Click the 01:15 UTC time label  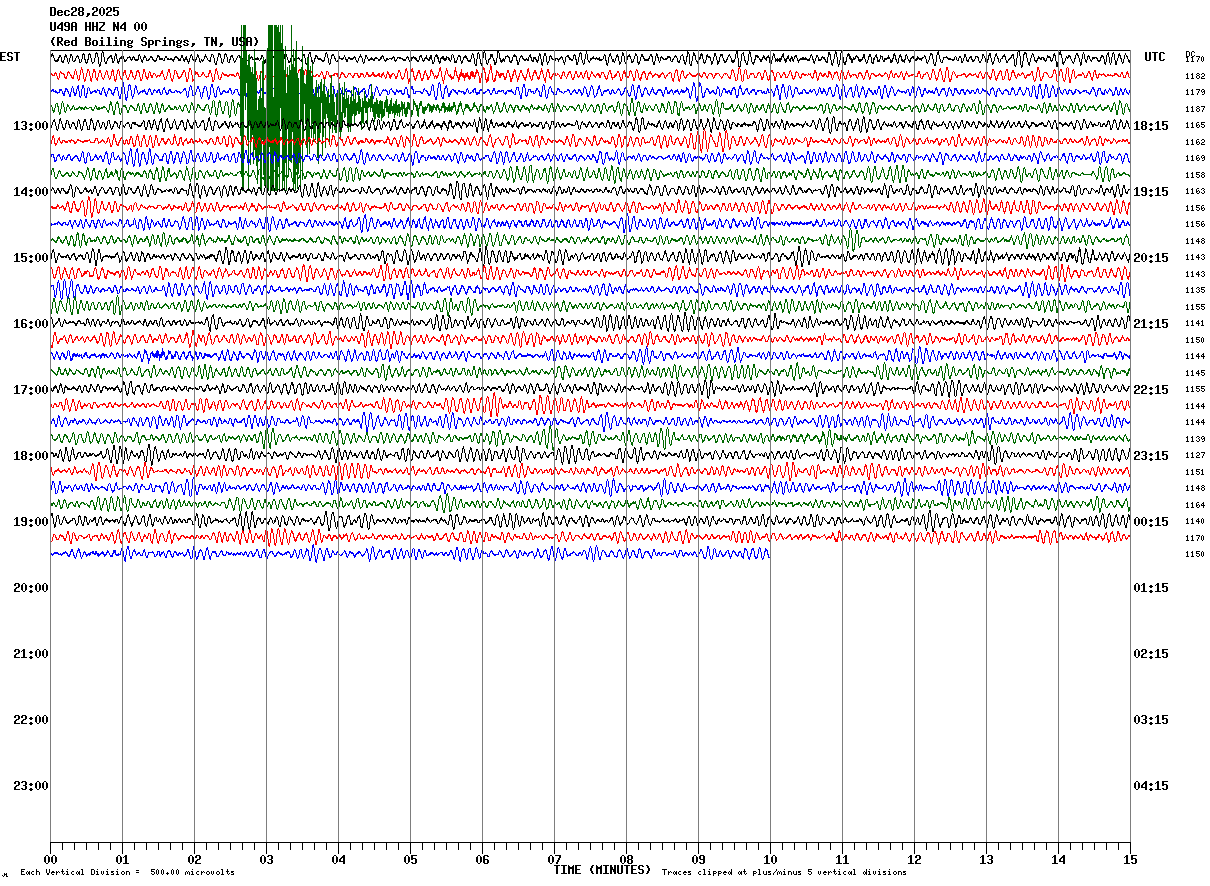pyautogui.click(x=1151, y=588)
